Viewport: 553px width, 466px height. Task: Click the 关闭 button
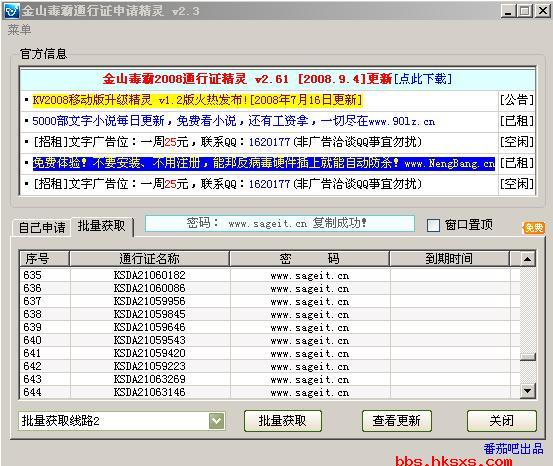[x=502, y=420]
